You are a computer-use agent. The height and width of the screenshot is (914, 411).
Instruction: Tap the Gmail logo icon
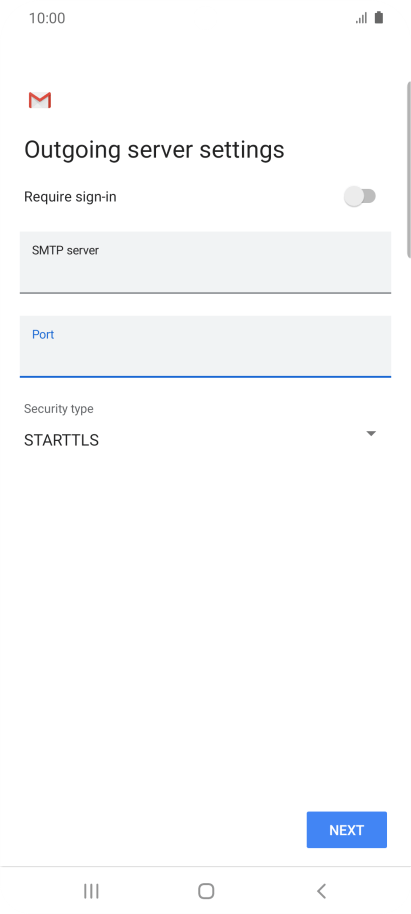(40, 100)
